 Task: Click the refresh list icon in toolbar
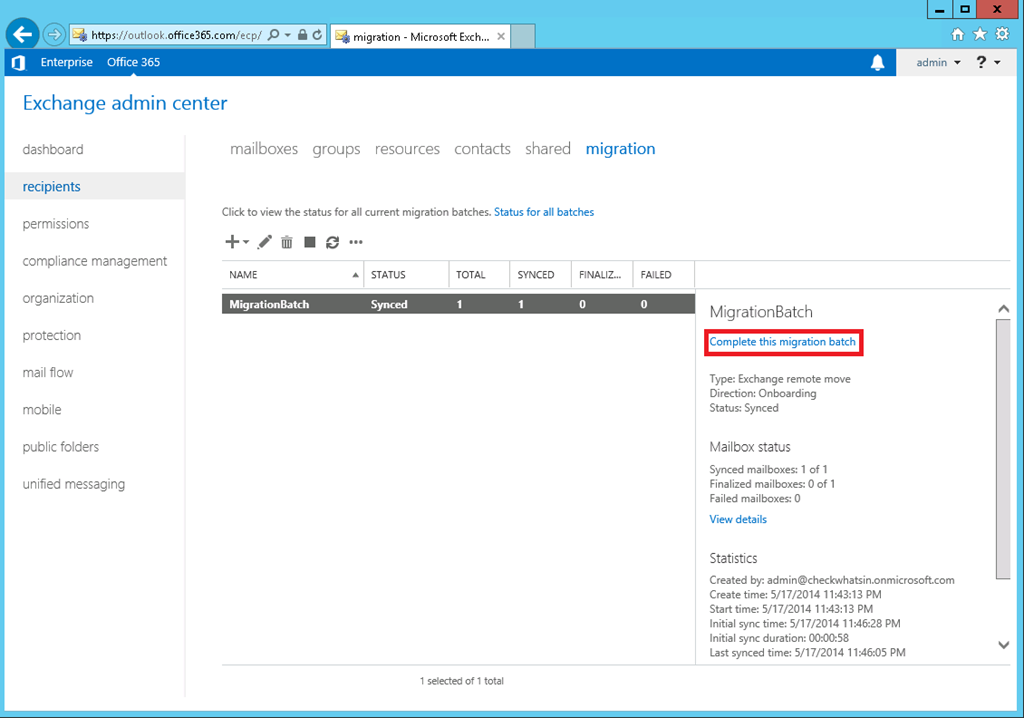pyautogui.click(x=332, y=242)
